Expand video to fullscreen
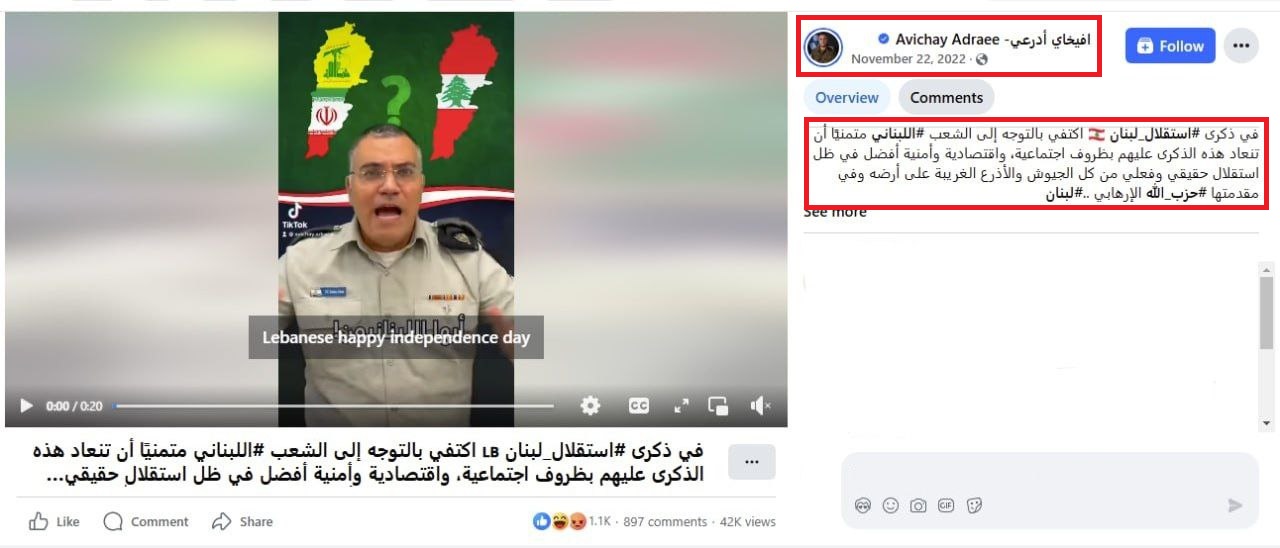Screen dimensions: 1280x548 pos(681,406)
